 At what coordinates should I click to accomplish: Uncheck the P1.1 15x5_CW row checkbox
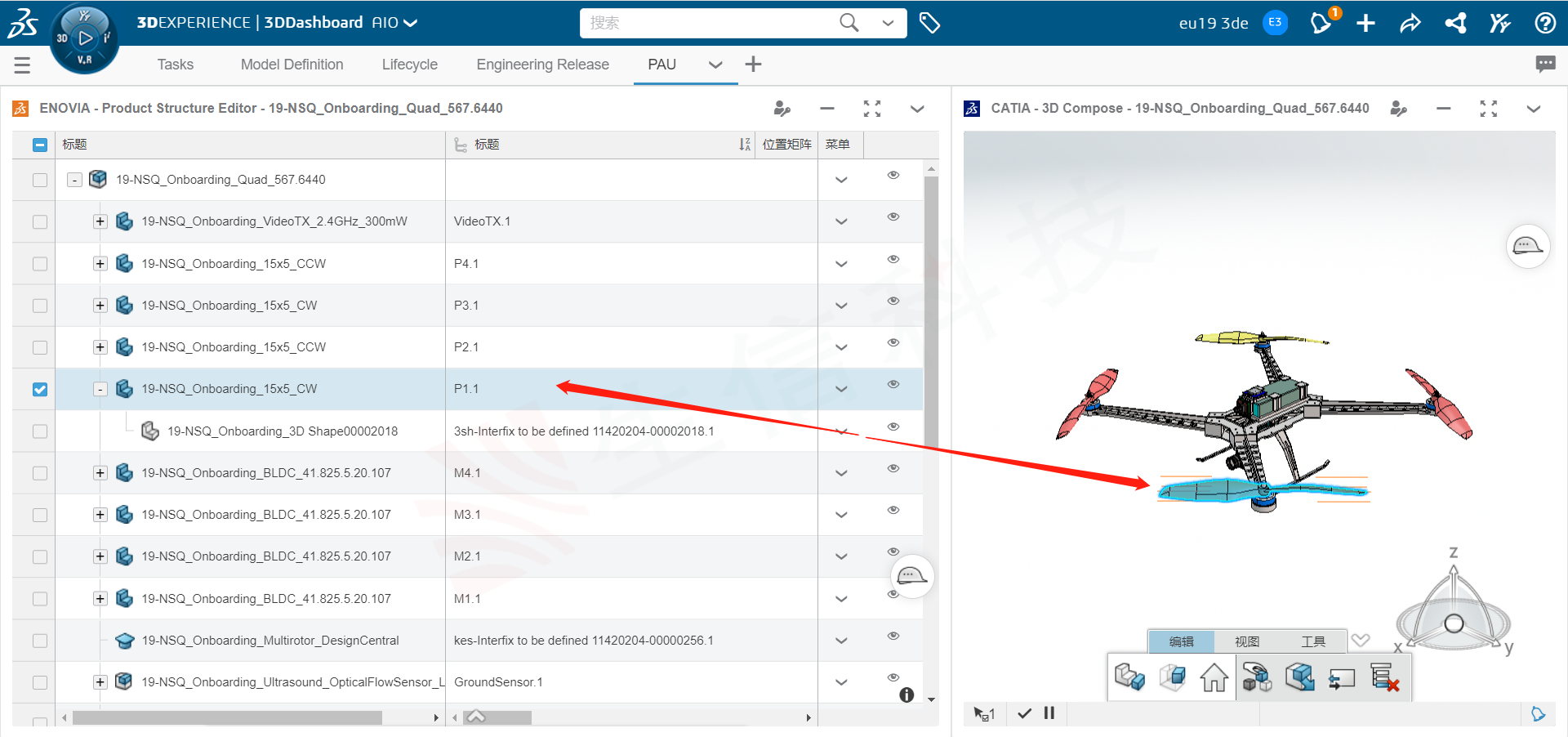click(x=40, y=389)
